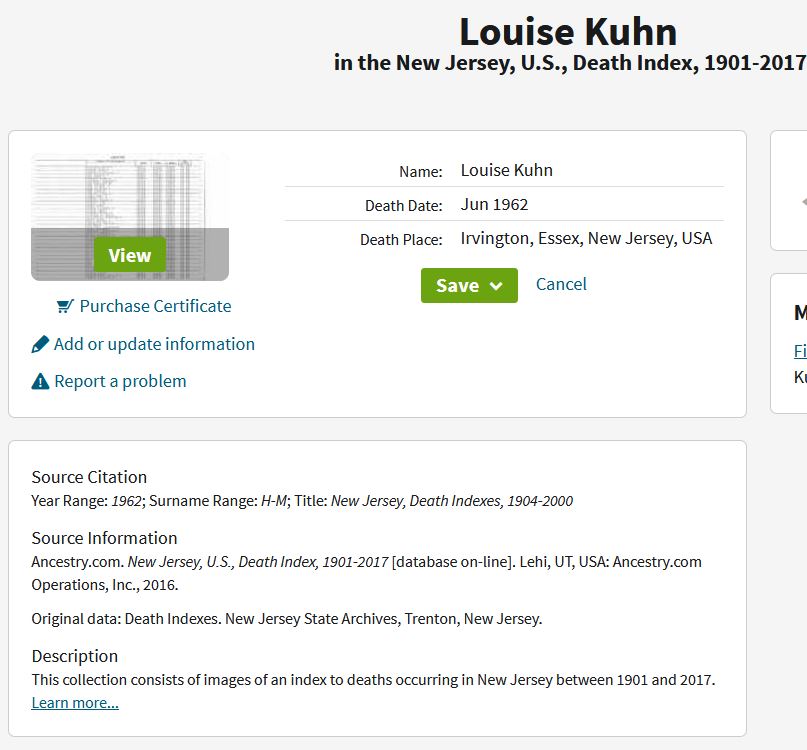The image size is (807, 750).
Task: Open the Purchase Certificate link
Action: (155, 306)
